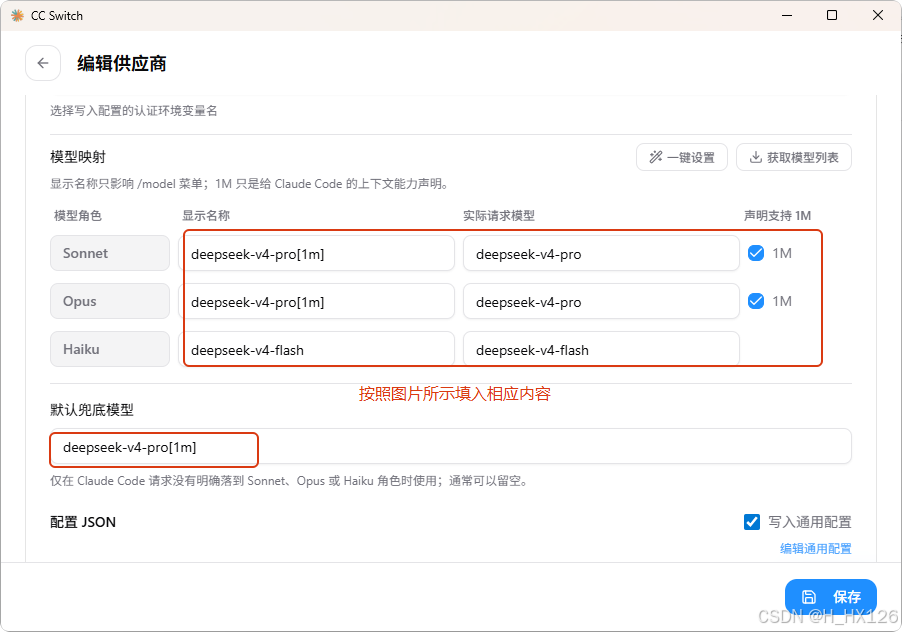Click the Sonnet model role label
Image resolution: width=902 pixels, height=632 pixels.
110,253
